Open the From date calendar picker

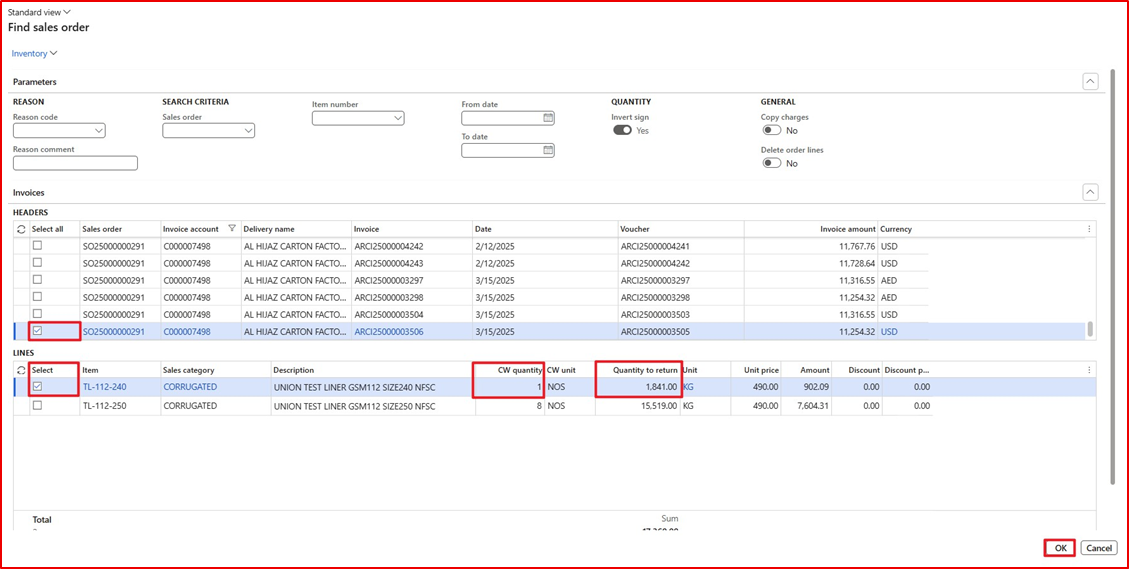(x=548, y=118)
